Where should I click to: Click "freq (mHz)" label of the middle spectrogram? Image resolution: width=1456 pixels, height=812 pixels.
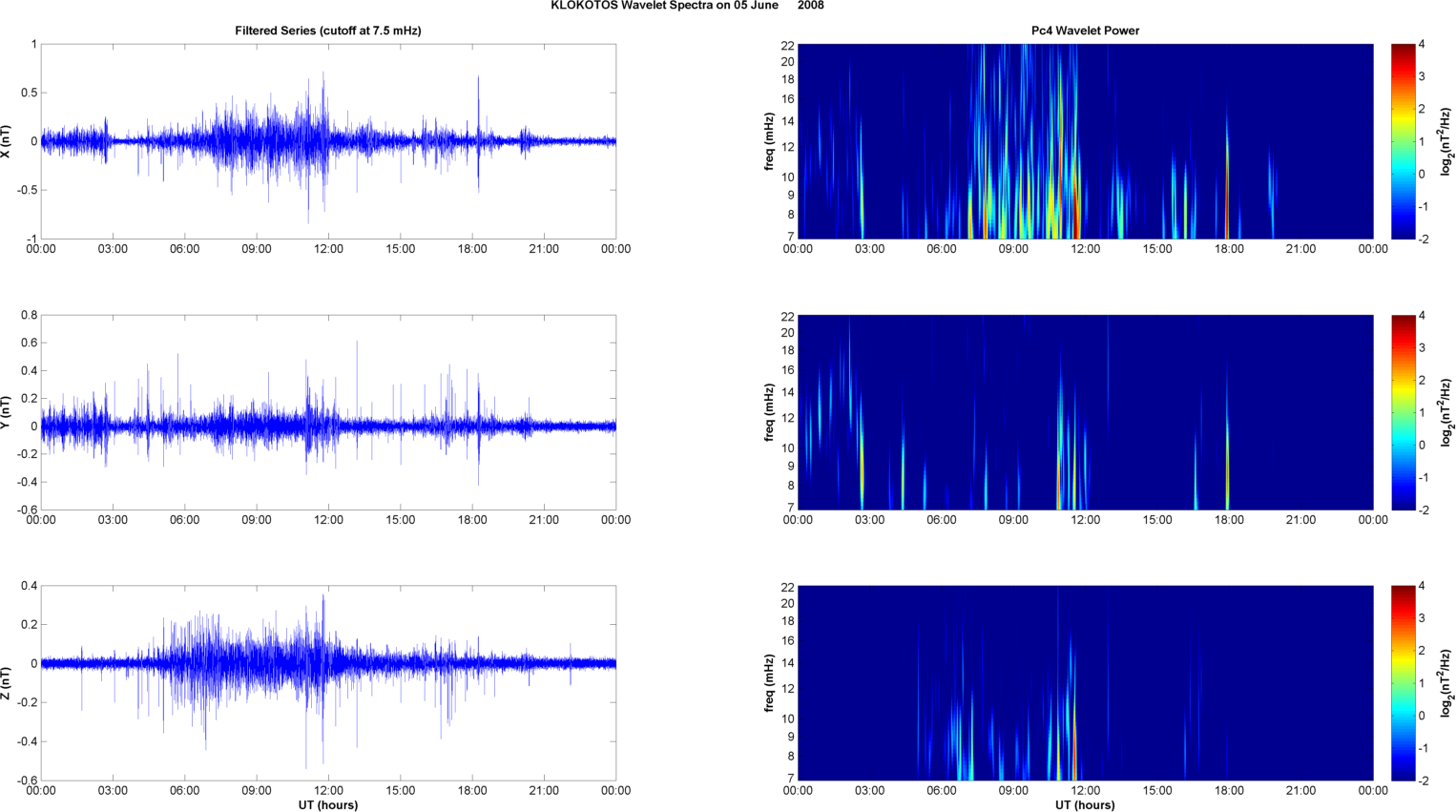769,412
